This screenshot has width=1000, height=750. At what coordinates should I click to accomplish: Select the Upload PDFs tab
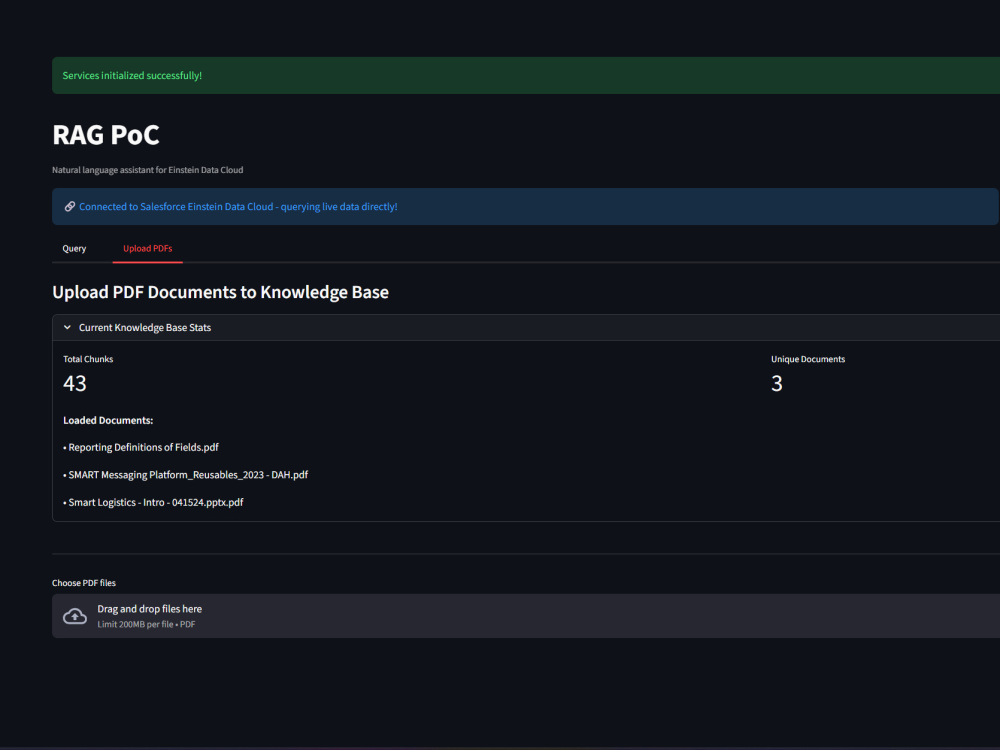click(x=147, y=249)
